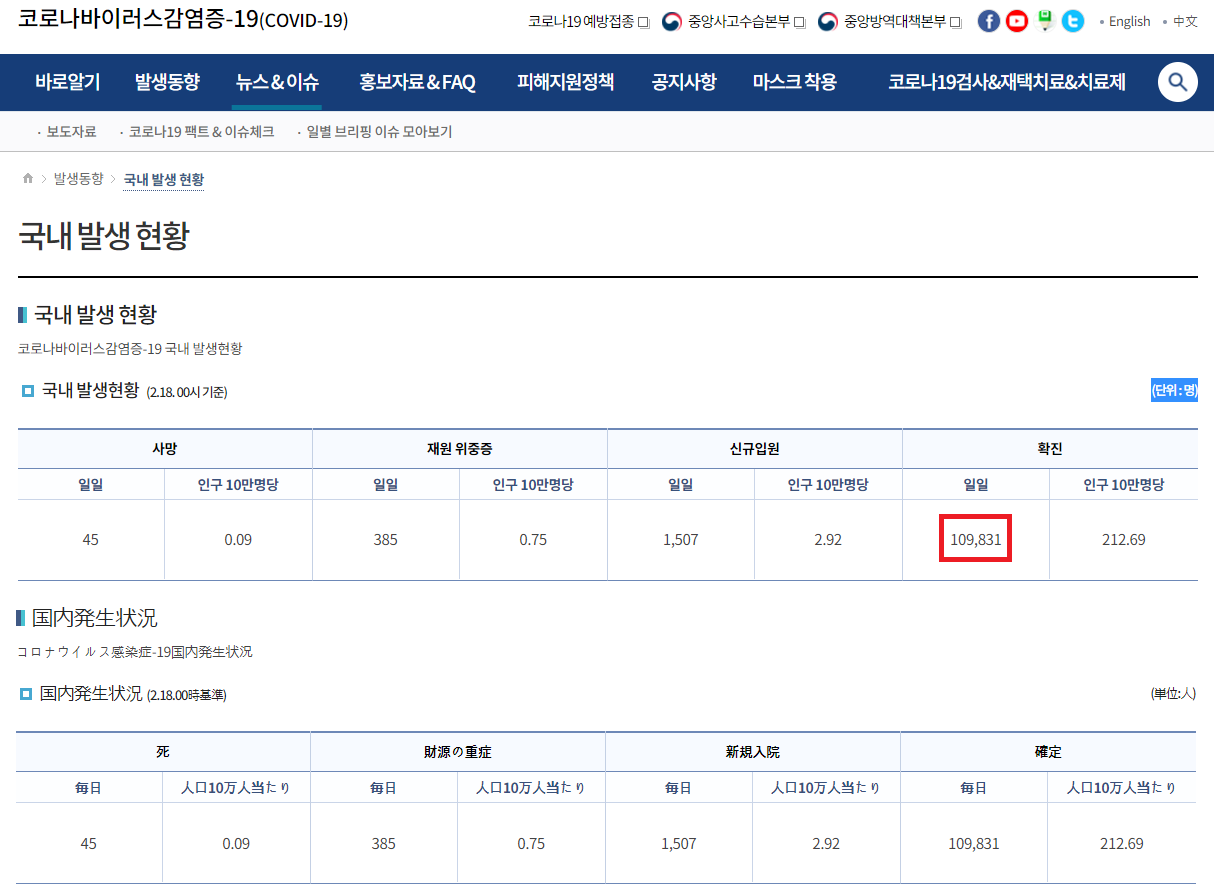Switch language to English
Screen dimensions: 1214x889
coord(1129,21)
